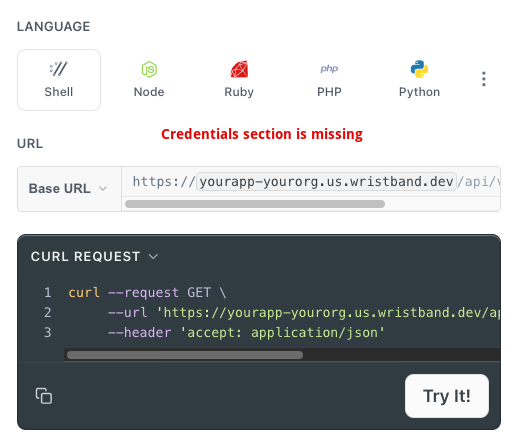Image resolution: width=513 pixels, height=439 pixels.
Task: Open the Base URL dropdown
Action: 68,189
